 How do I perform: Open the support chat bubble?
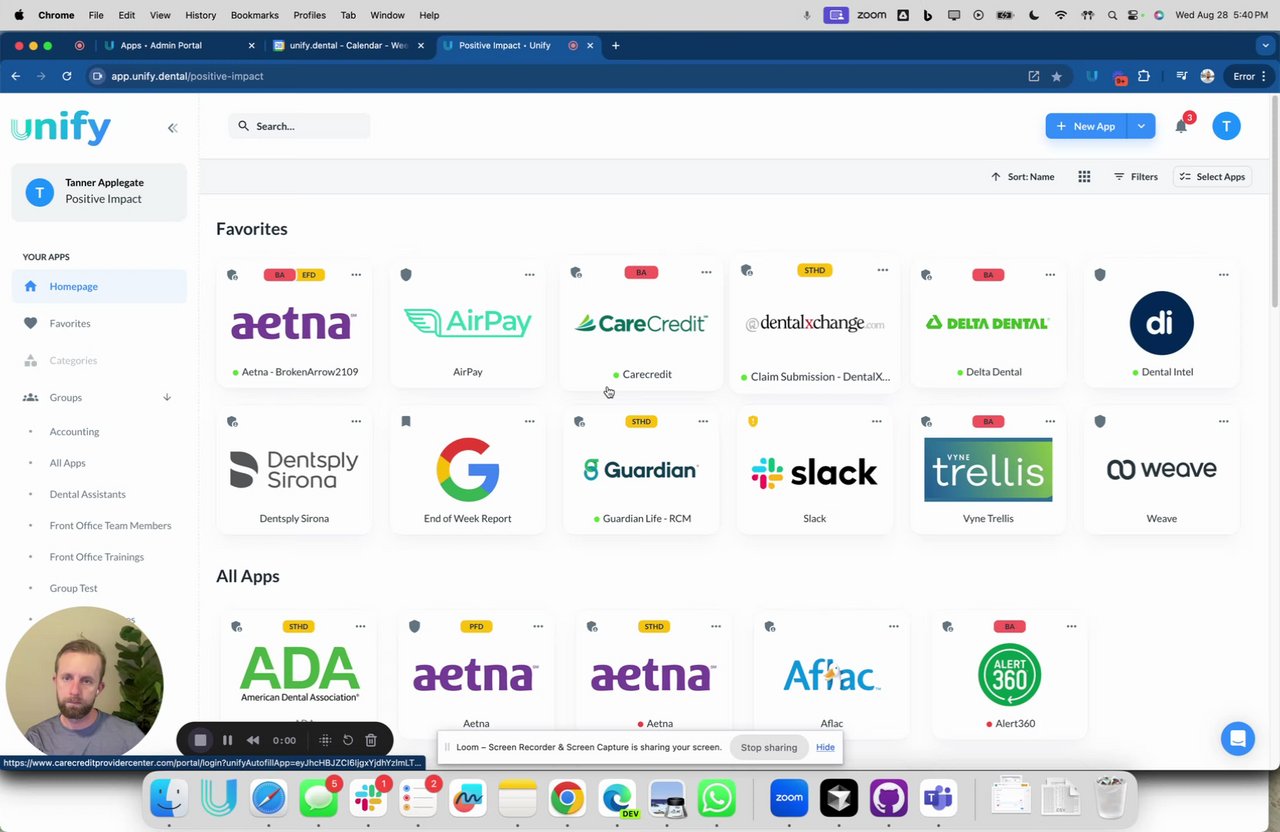[x=1237, y=739]
